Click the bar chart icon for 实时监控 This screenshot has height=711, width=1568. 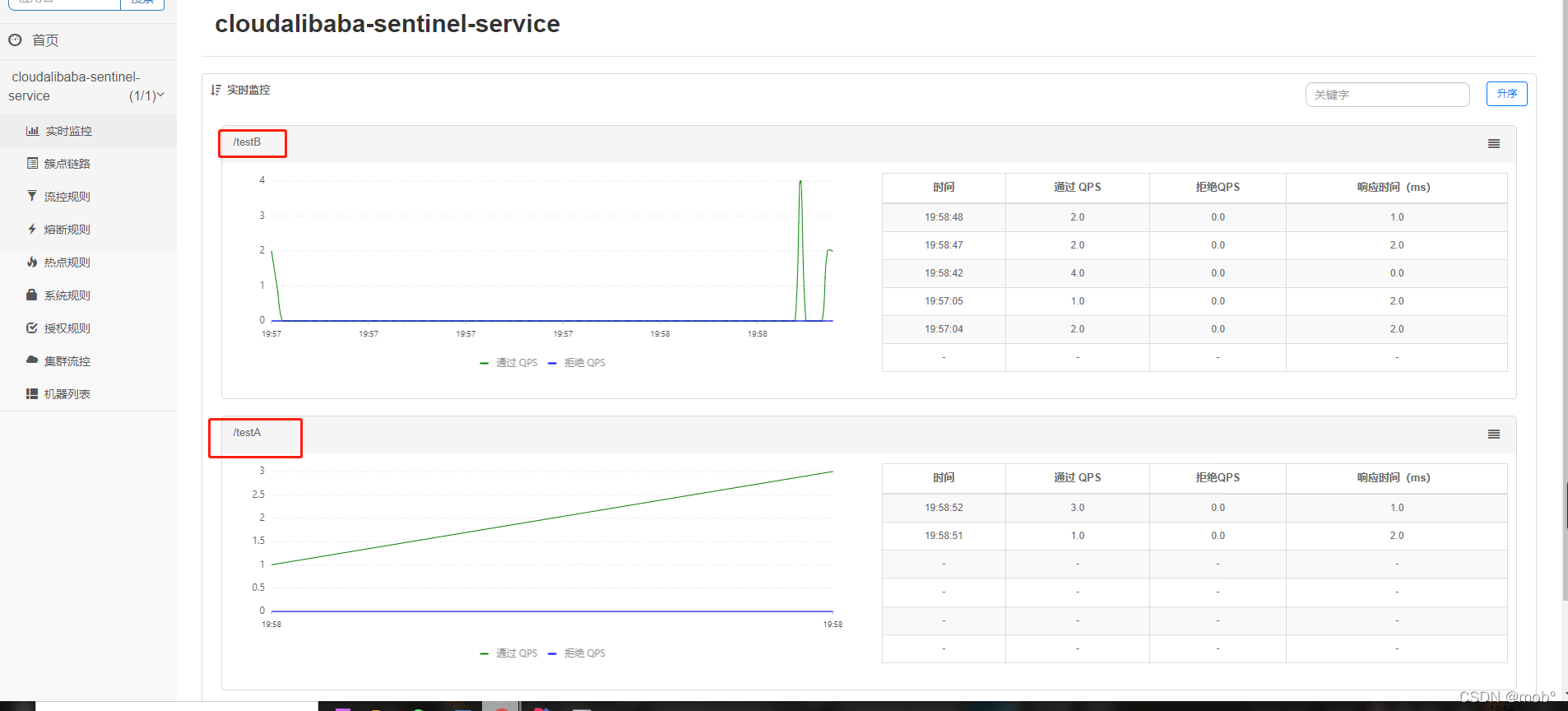pyautogui.click(x=32, y=131)
